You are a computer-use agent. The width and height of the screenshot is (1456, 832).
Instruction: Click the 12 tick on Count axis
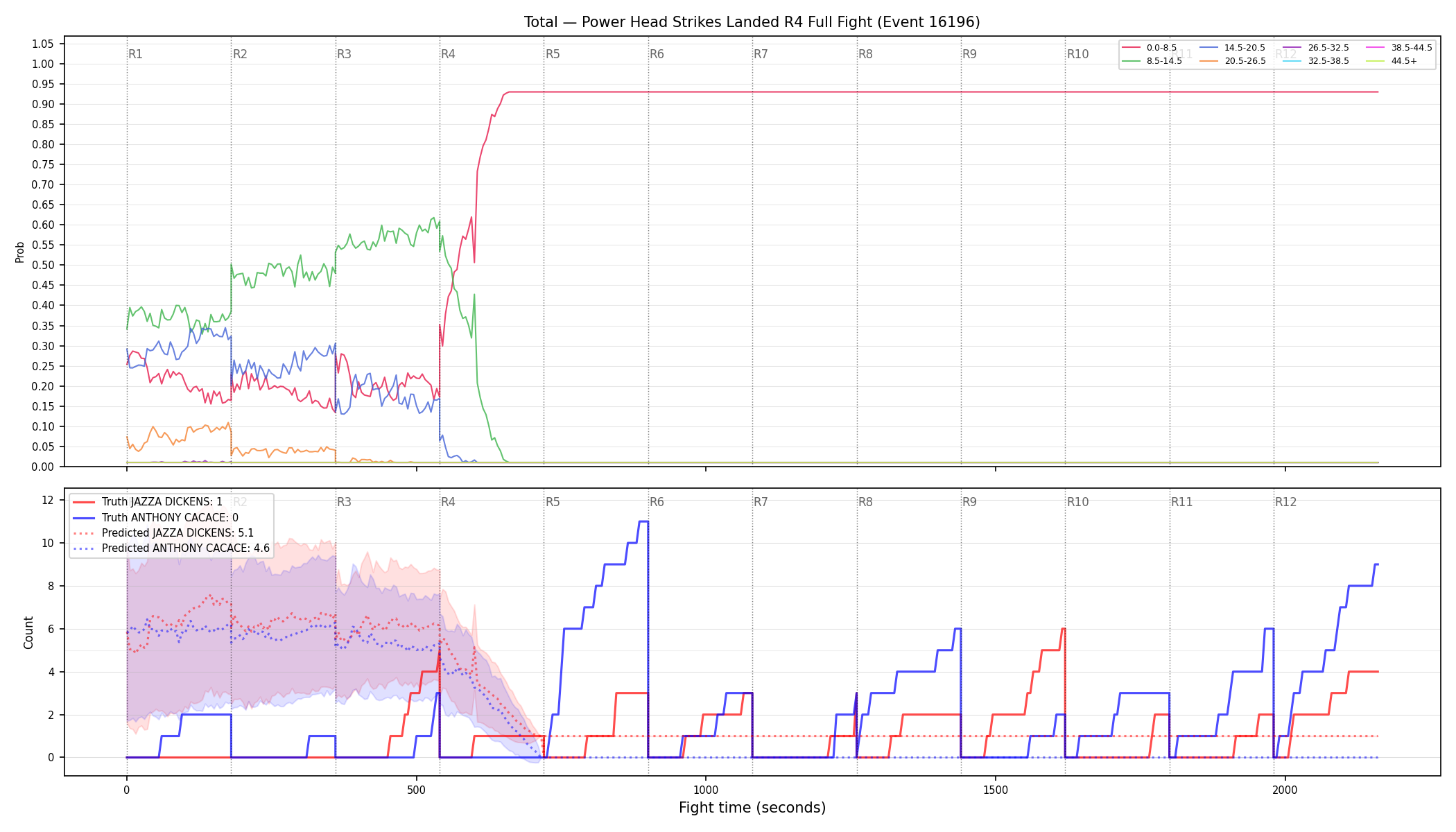tap(48, 500)
